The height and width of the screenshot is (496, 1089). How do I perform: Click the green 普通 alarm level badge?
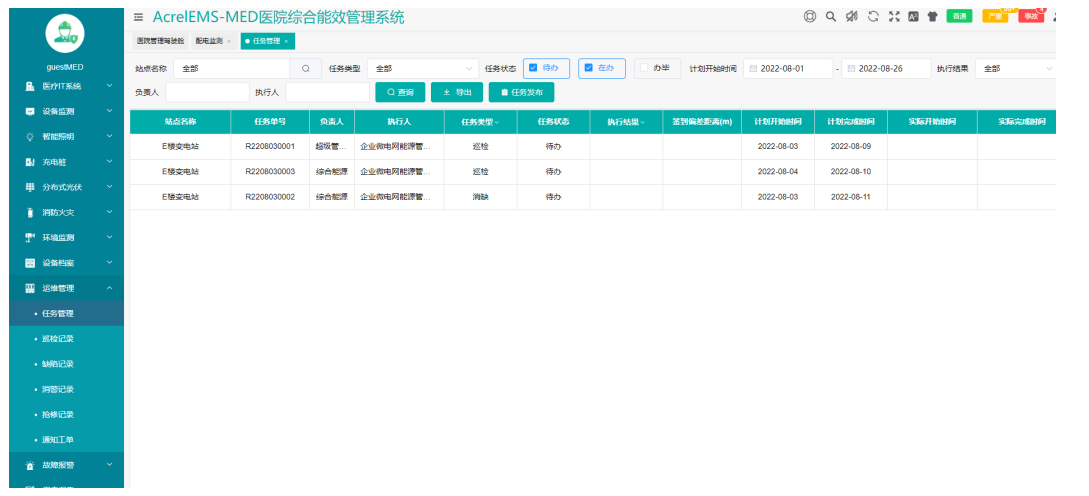958,16
